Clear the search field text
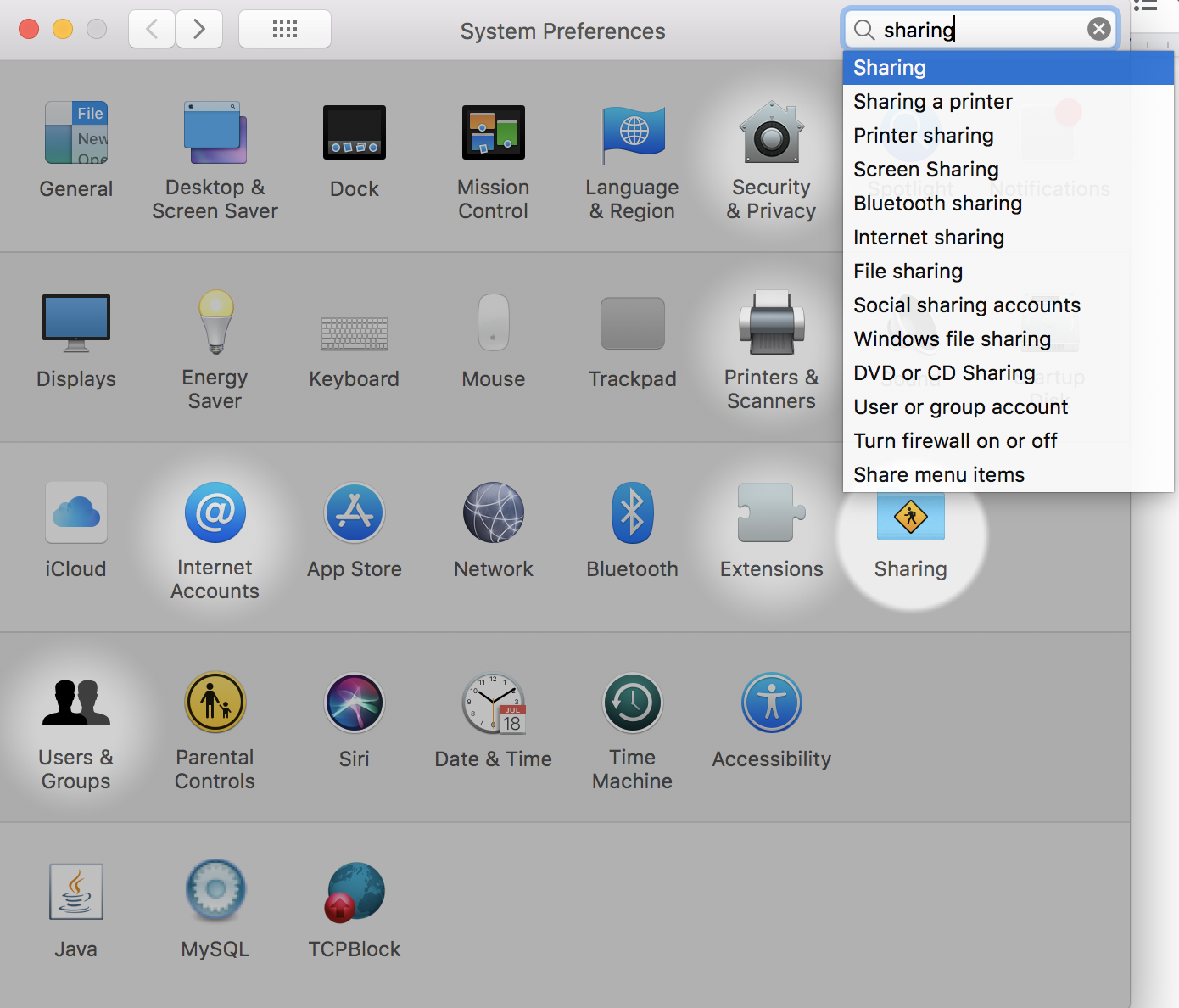 click(1099, 30)
